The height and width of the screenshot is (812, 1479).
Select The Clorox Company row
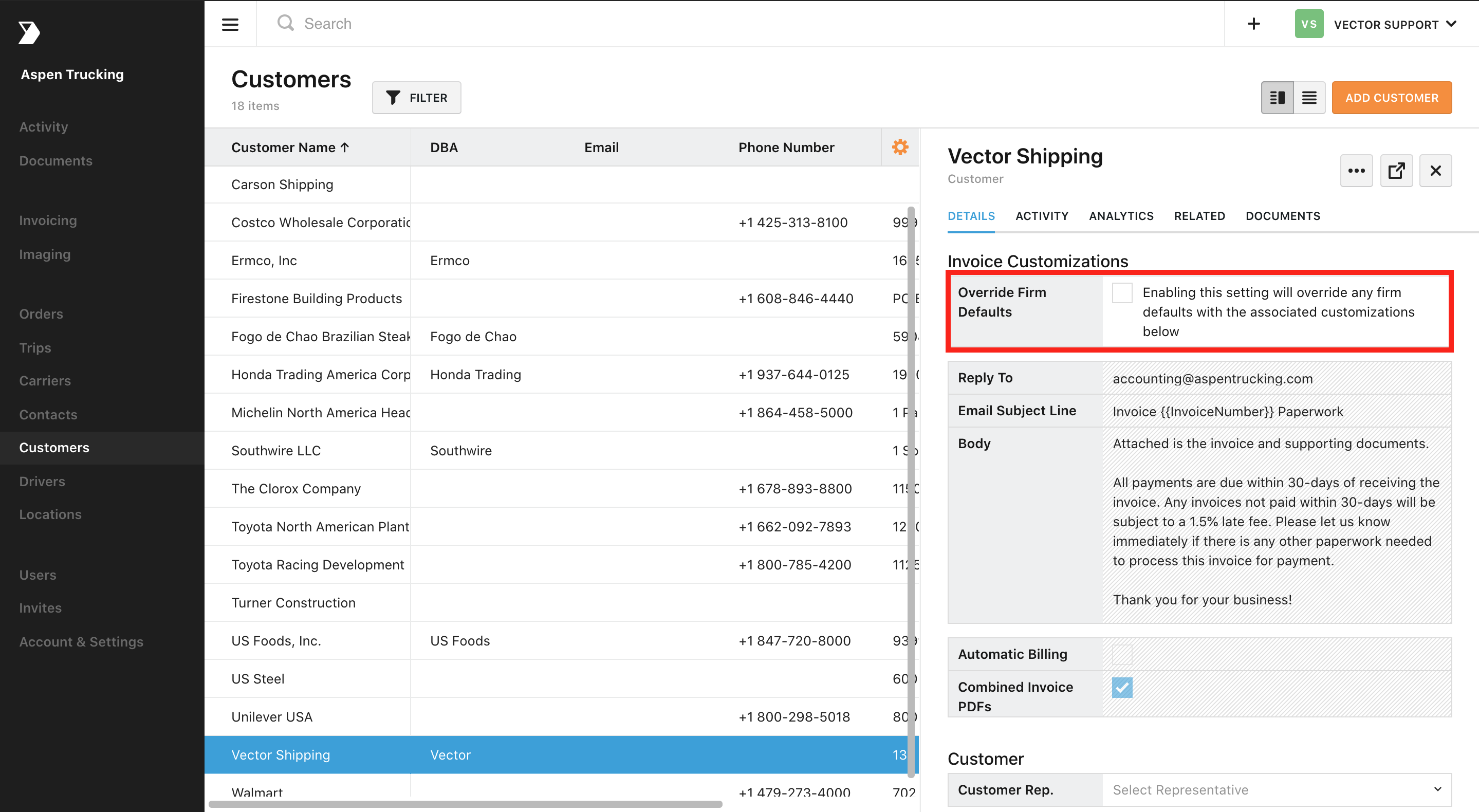[x=562, y=489]
